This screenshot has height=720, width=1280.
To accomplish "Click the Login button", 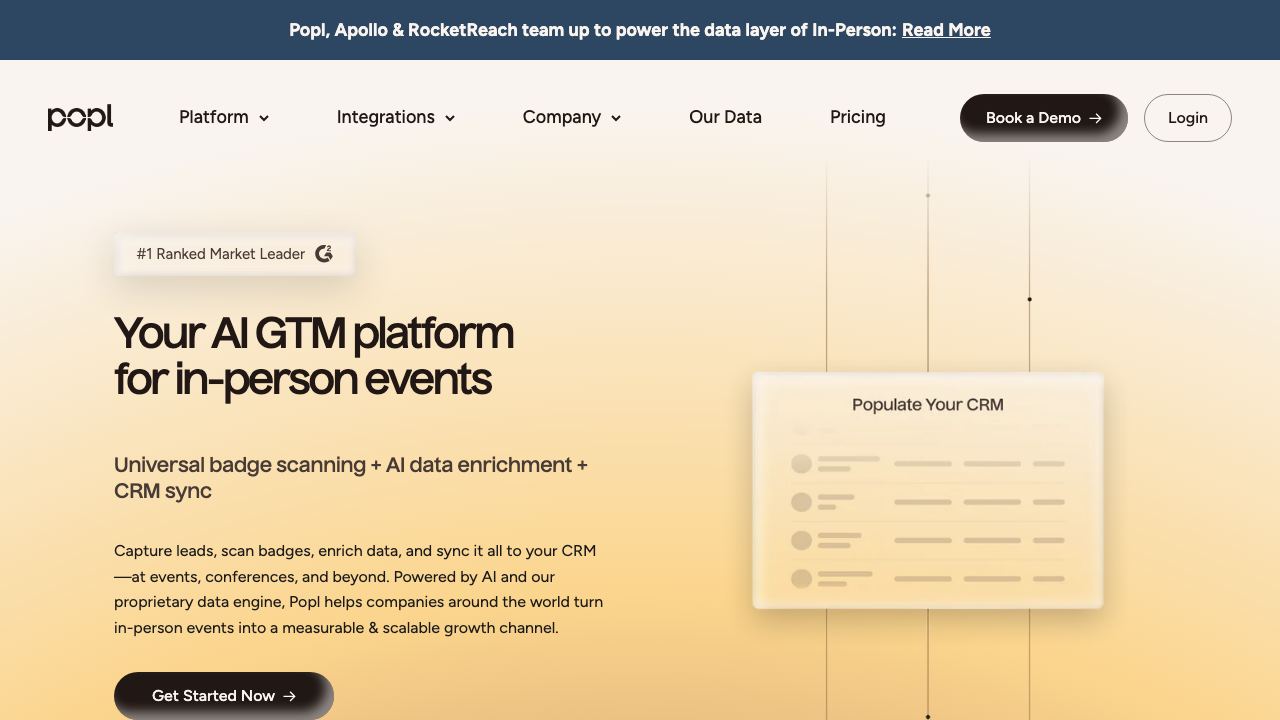I will click(x=1188, y=118).
